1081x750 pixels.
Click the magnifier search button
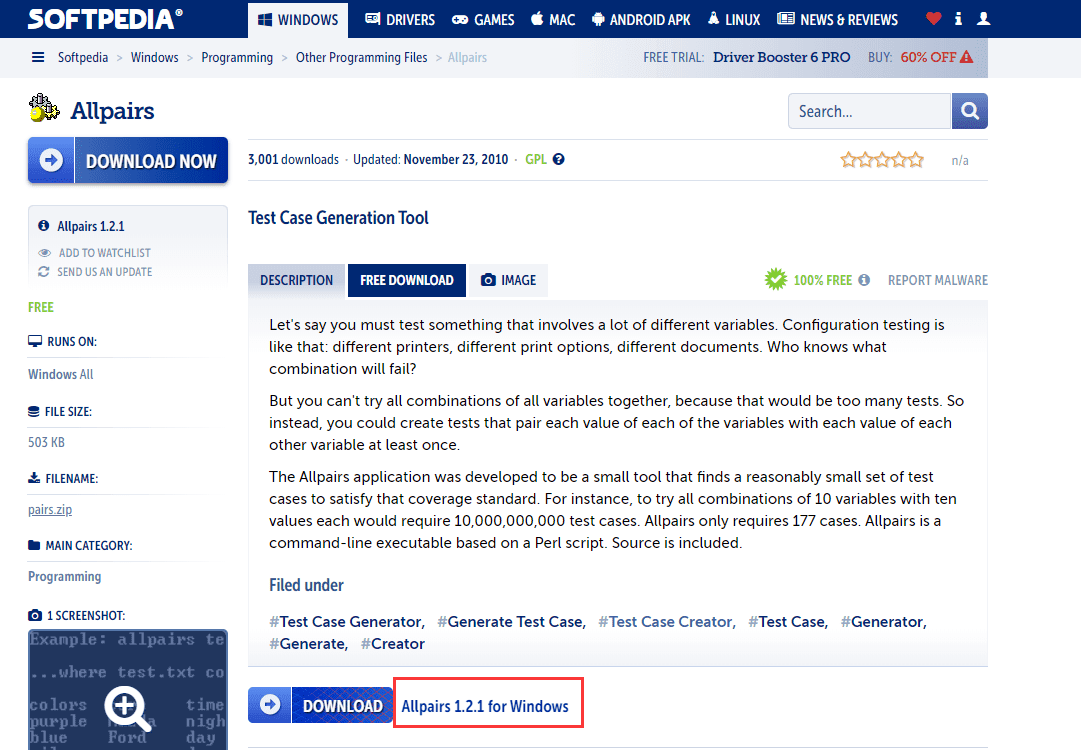click(x=970, y=111)
